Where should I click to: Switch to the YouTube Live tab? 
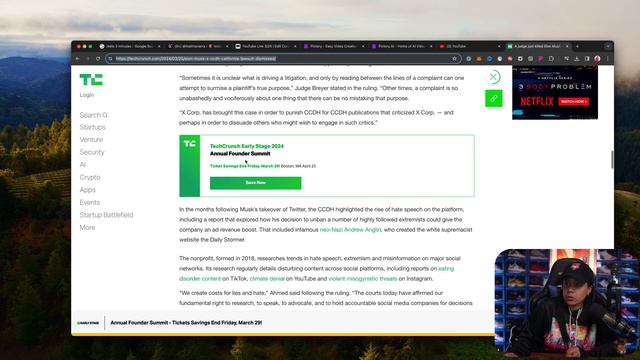pos(265,46)
